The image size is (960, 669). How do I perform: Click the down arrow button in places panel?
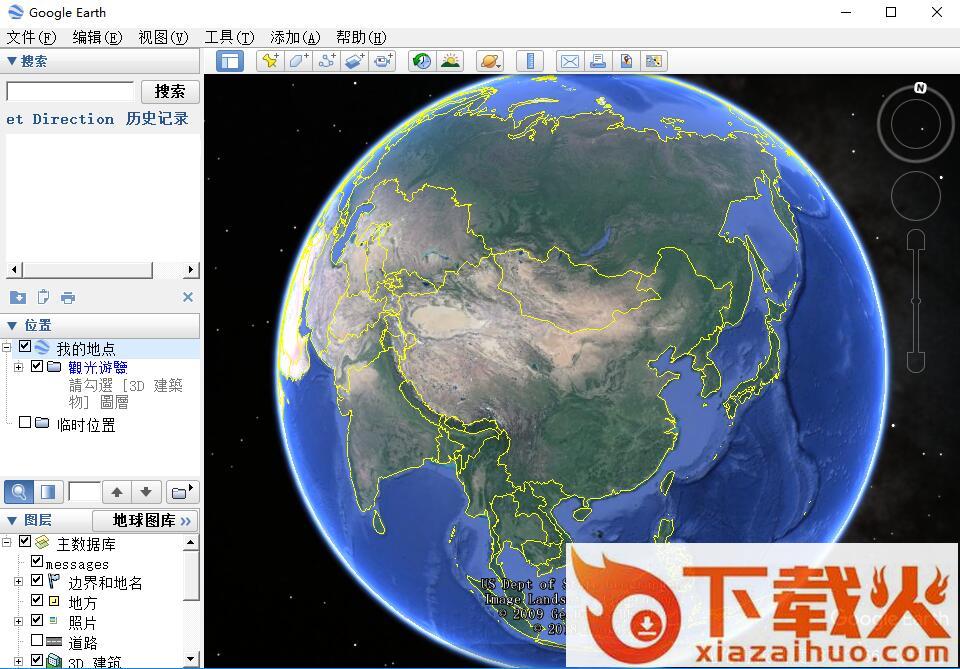point(146,491)
